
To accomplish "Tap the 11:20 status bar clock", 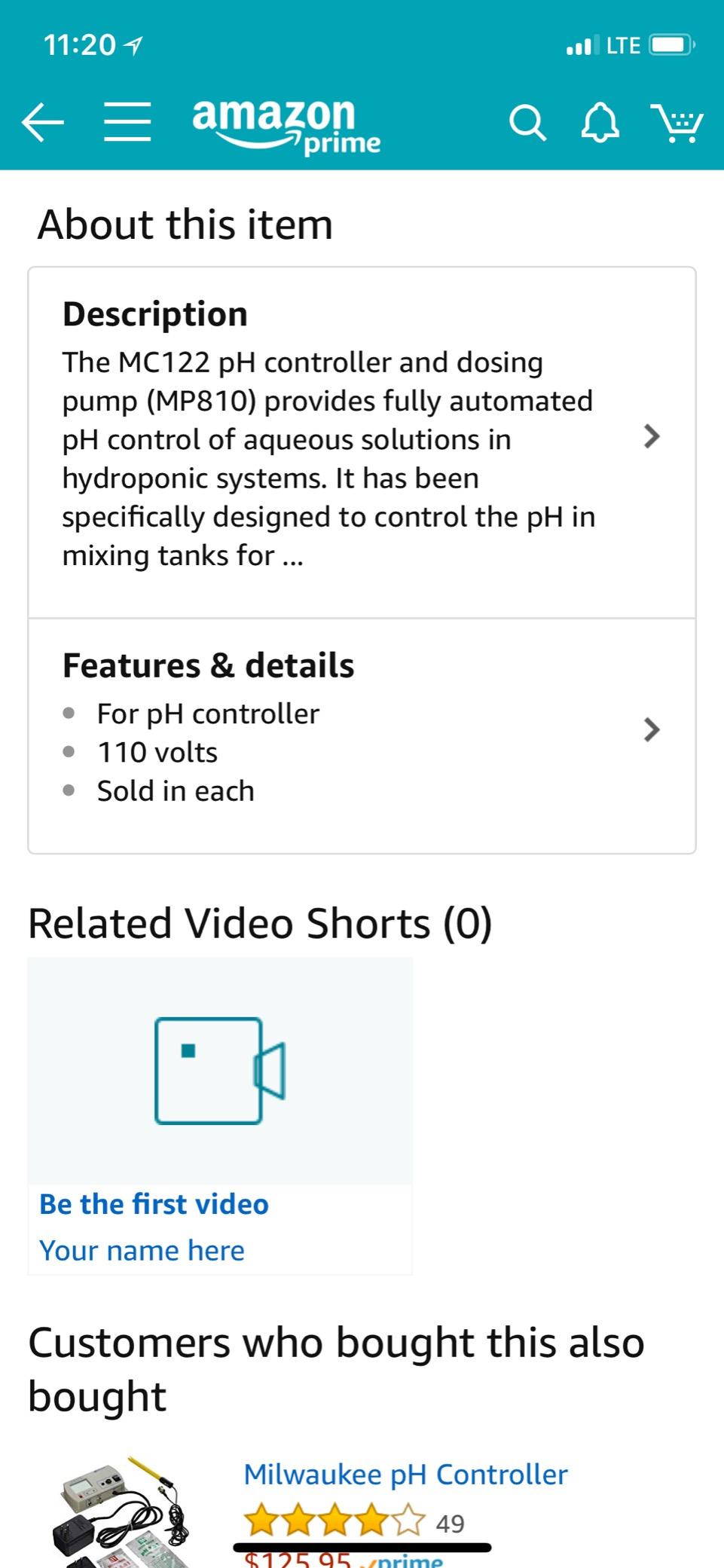I will tap(79, 45).
